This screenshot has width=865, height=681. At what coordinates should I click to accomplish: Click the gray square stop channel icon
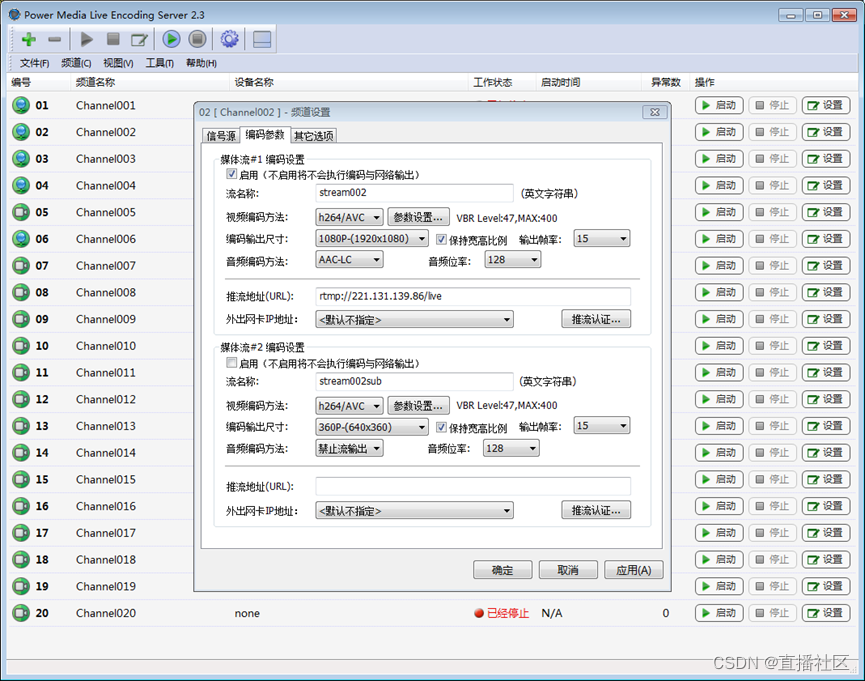click(x=113, y=39)
